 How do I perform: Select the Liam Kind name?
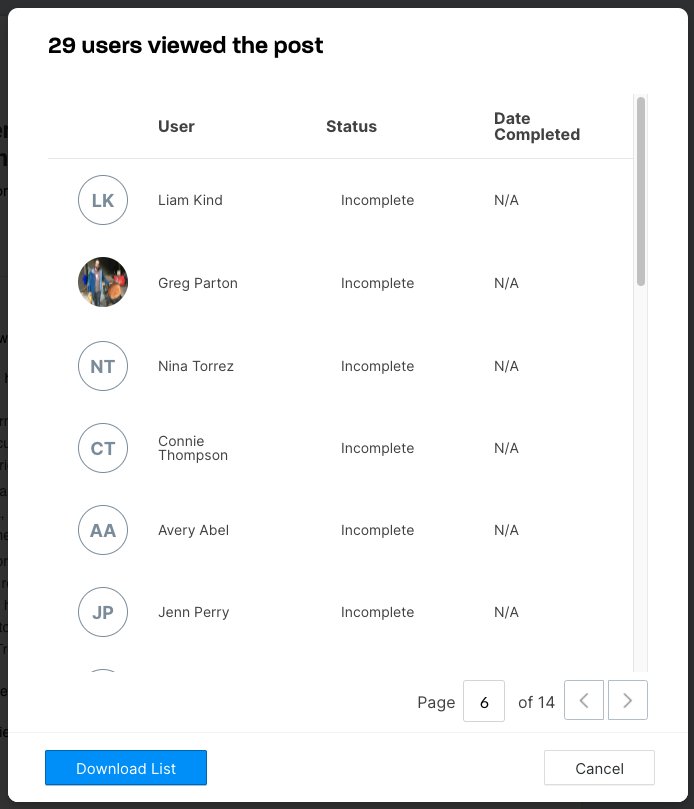[190, 200]
